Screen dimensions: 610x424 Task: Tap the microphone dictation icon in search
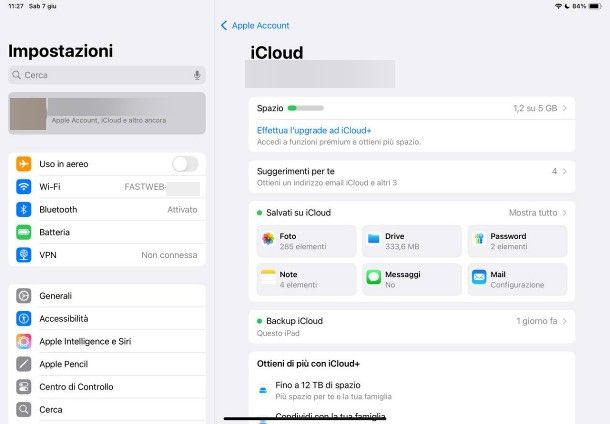[197, 75]
